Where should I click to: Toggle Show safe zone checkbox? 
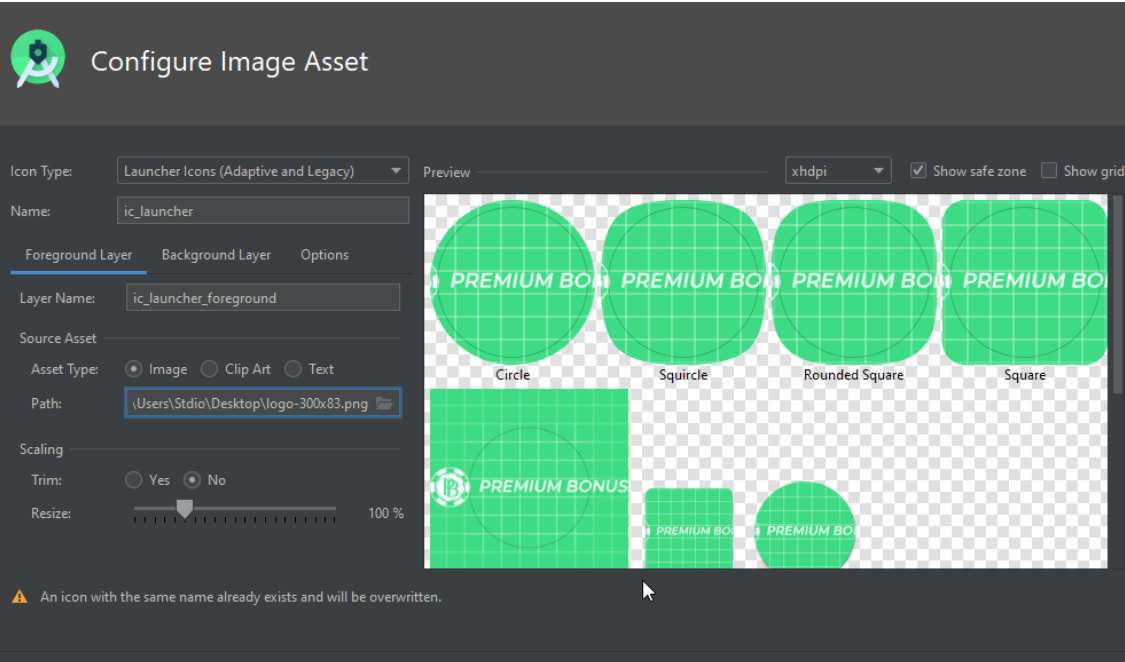click(918, 171)
